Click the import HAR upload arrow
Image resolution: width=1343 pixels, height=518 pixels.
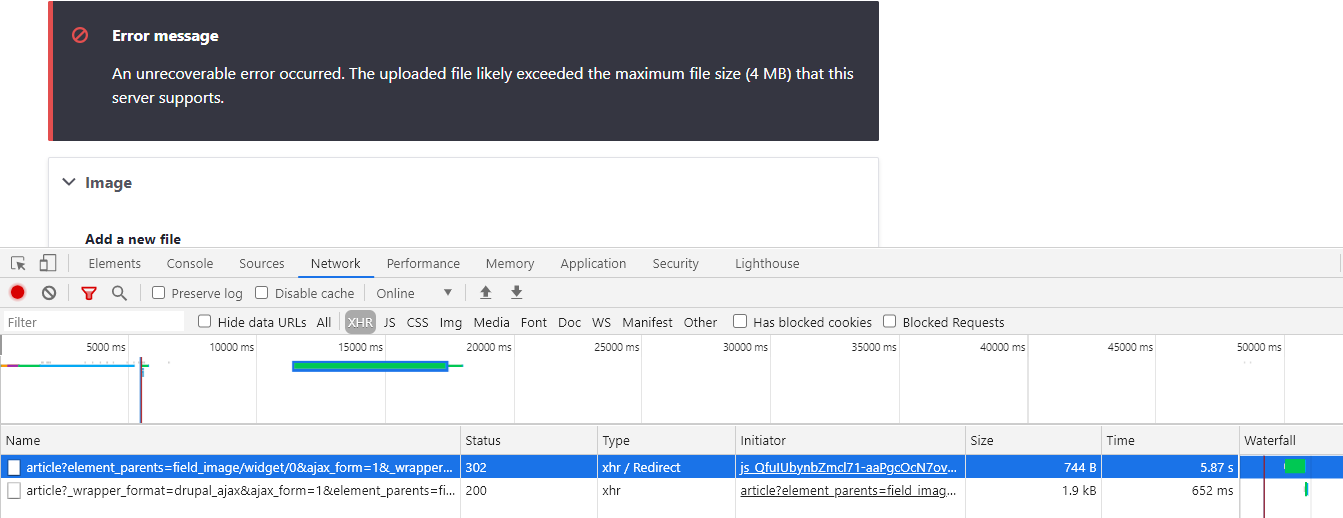click(x=486, y=293)
